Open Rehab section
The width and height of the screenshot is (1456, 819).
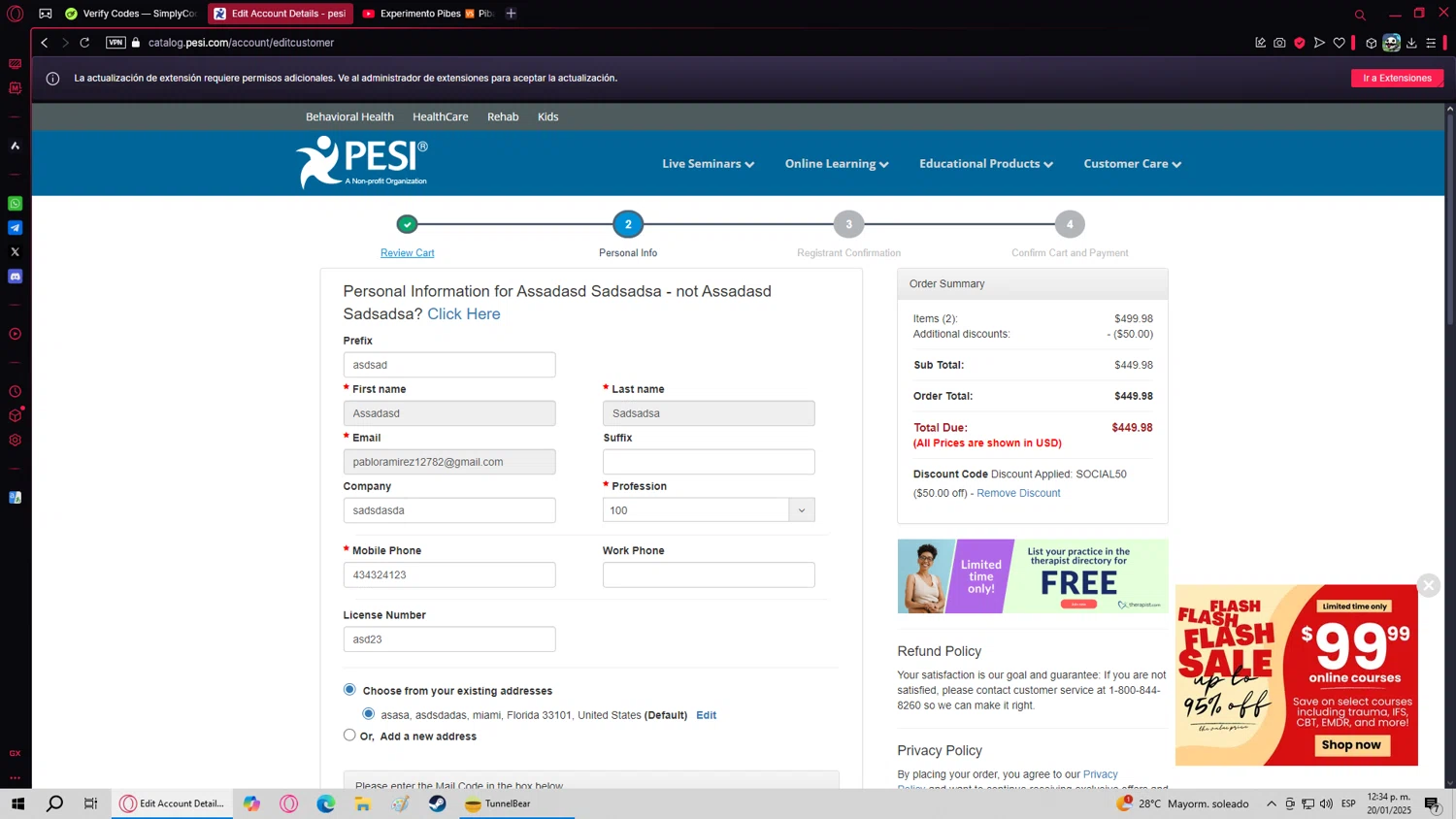[503, 116]
